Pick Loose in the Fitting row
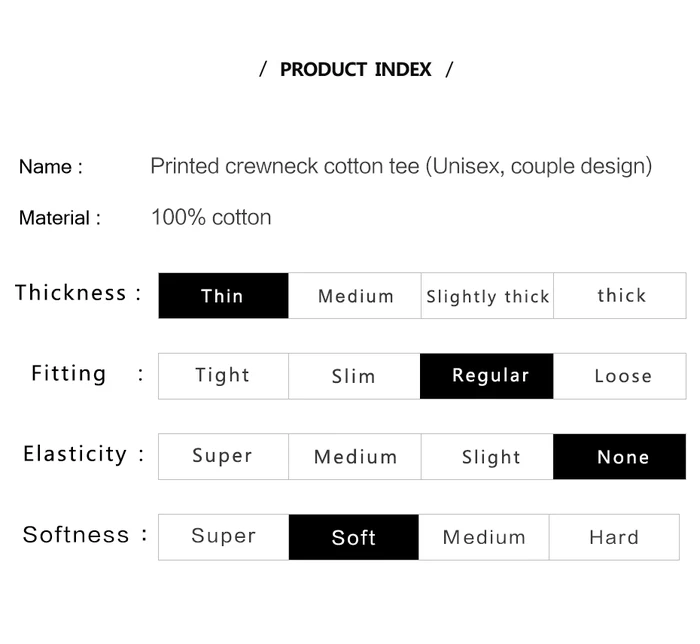Screen dimensions: 700x644 (x=620, y=376)
